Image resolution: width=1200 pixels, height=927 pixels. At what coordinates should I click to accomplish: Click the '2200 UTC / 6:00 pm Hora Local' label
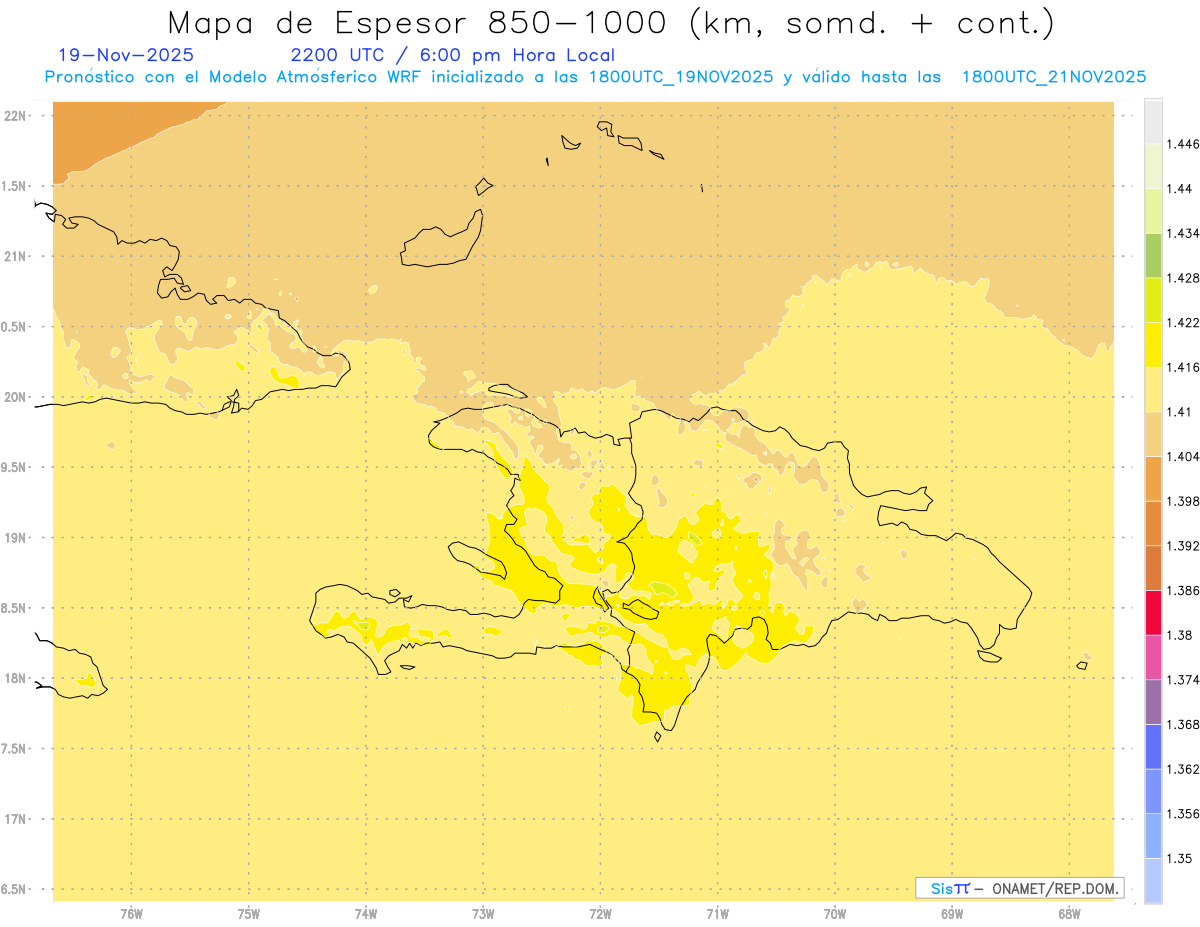coord(453,56)
